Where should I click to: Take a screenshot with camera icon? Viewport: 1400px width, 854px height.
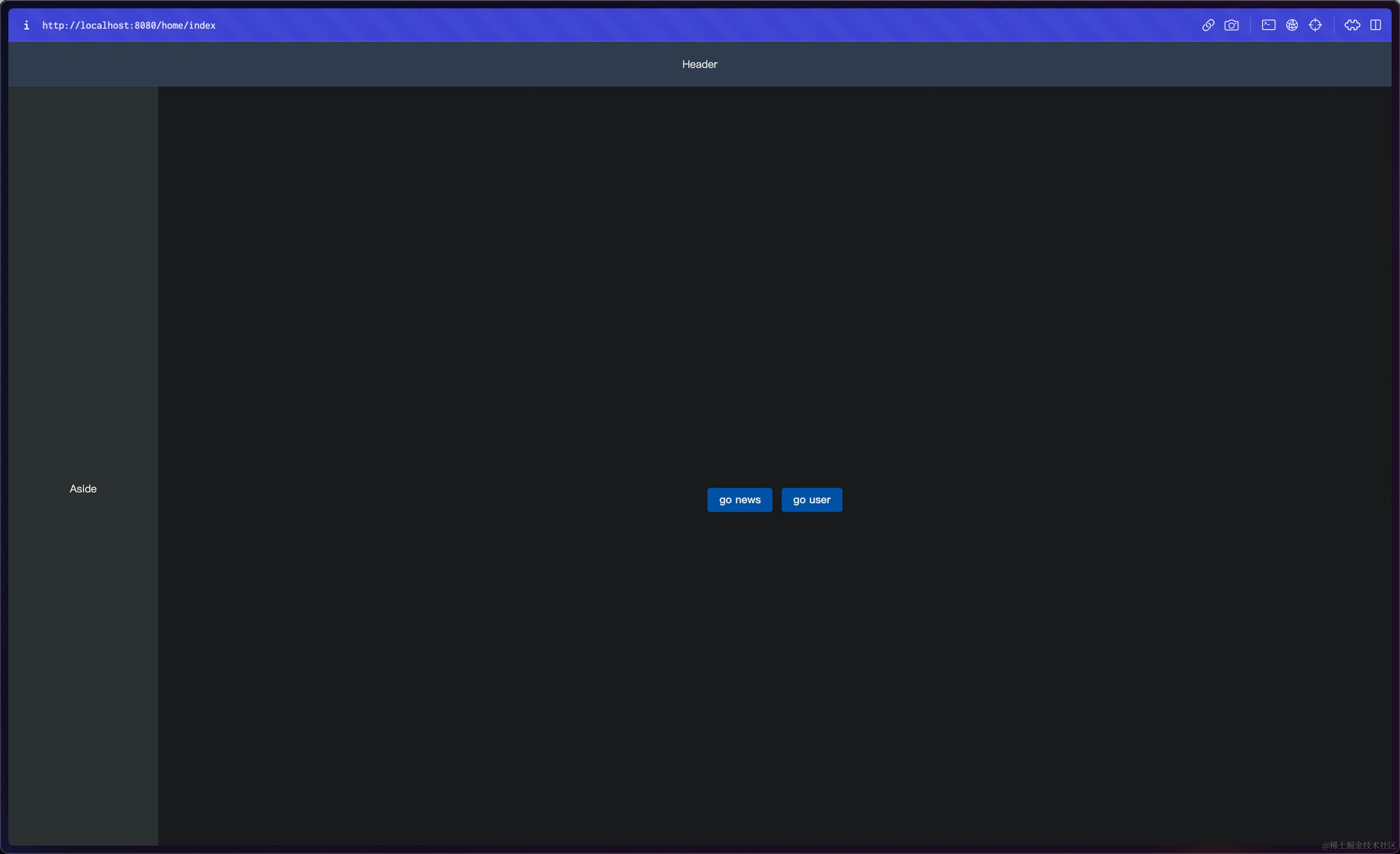1231,25
